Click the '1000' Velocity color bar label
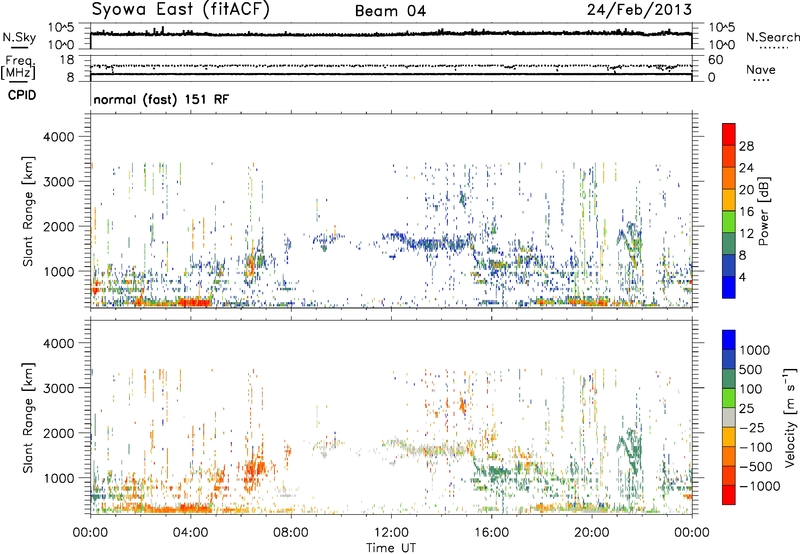800x554 pixels. pyautogui.click(x=754, y=350)
